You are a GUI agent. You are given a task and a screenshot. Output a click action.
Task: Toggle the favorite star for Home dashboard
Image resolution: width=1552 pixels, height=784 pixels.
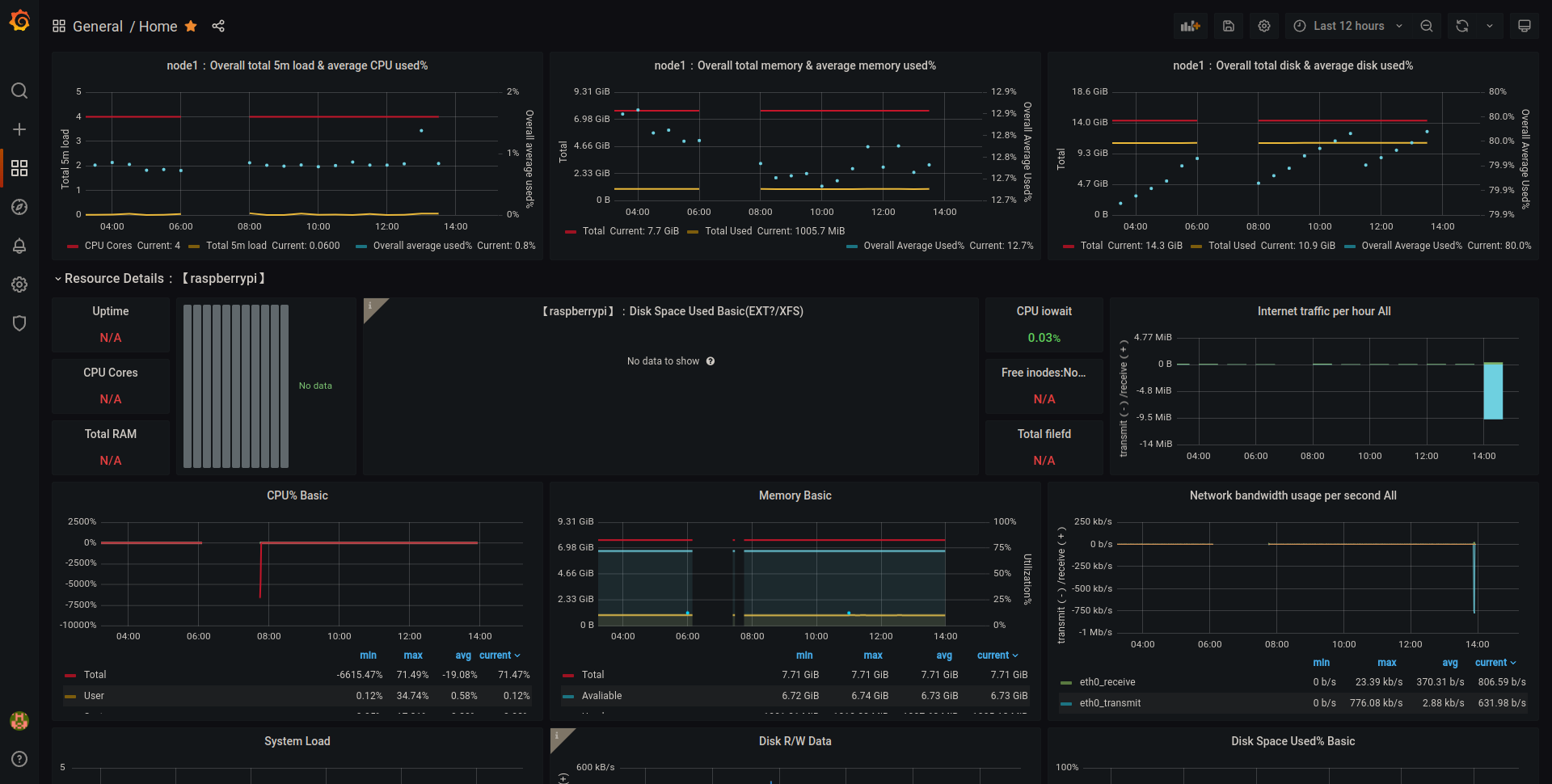click(191, 26)
